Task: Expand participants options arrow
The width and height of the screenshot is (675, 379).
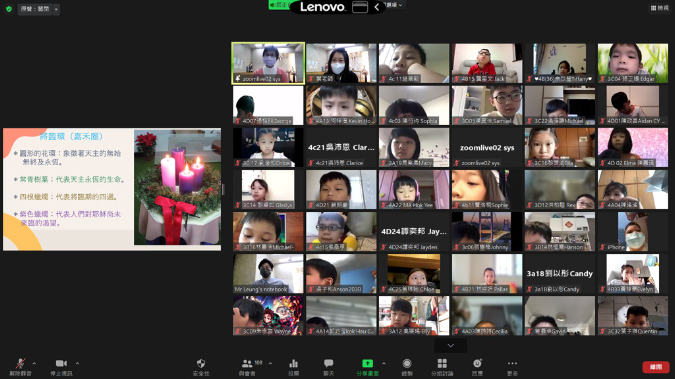Action: (270, 363)
